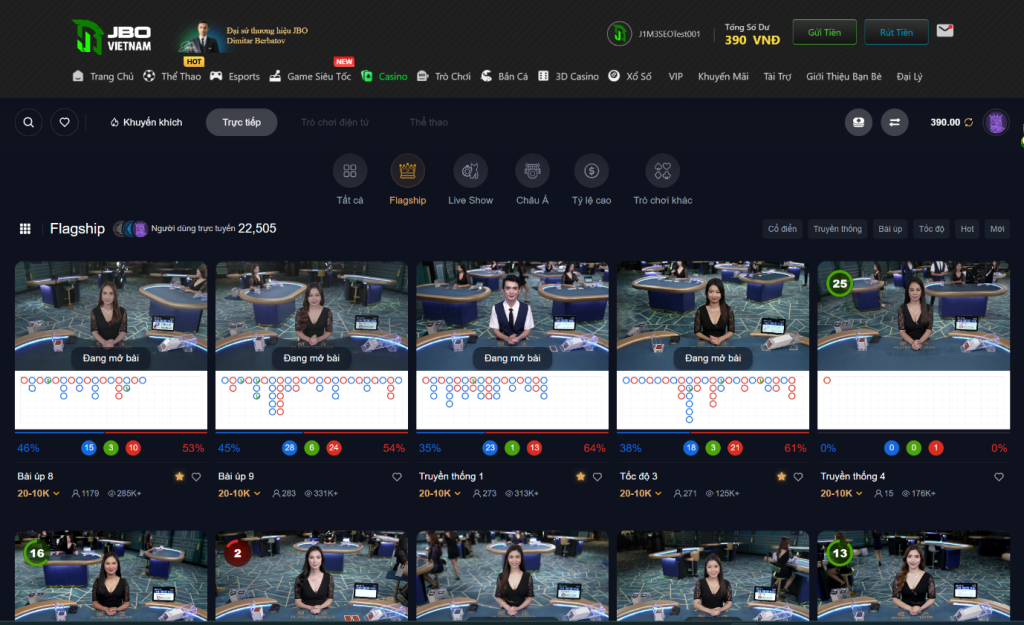1024x625 pixels.
Task: Switch to the Khuyến khích tab
Action: point(146,122)
